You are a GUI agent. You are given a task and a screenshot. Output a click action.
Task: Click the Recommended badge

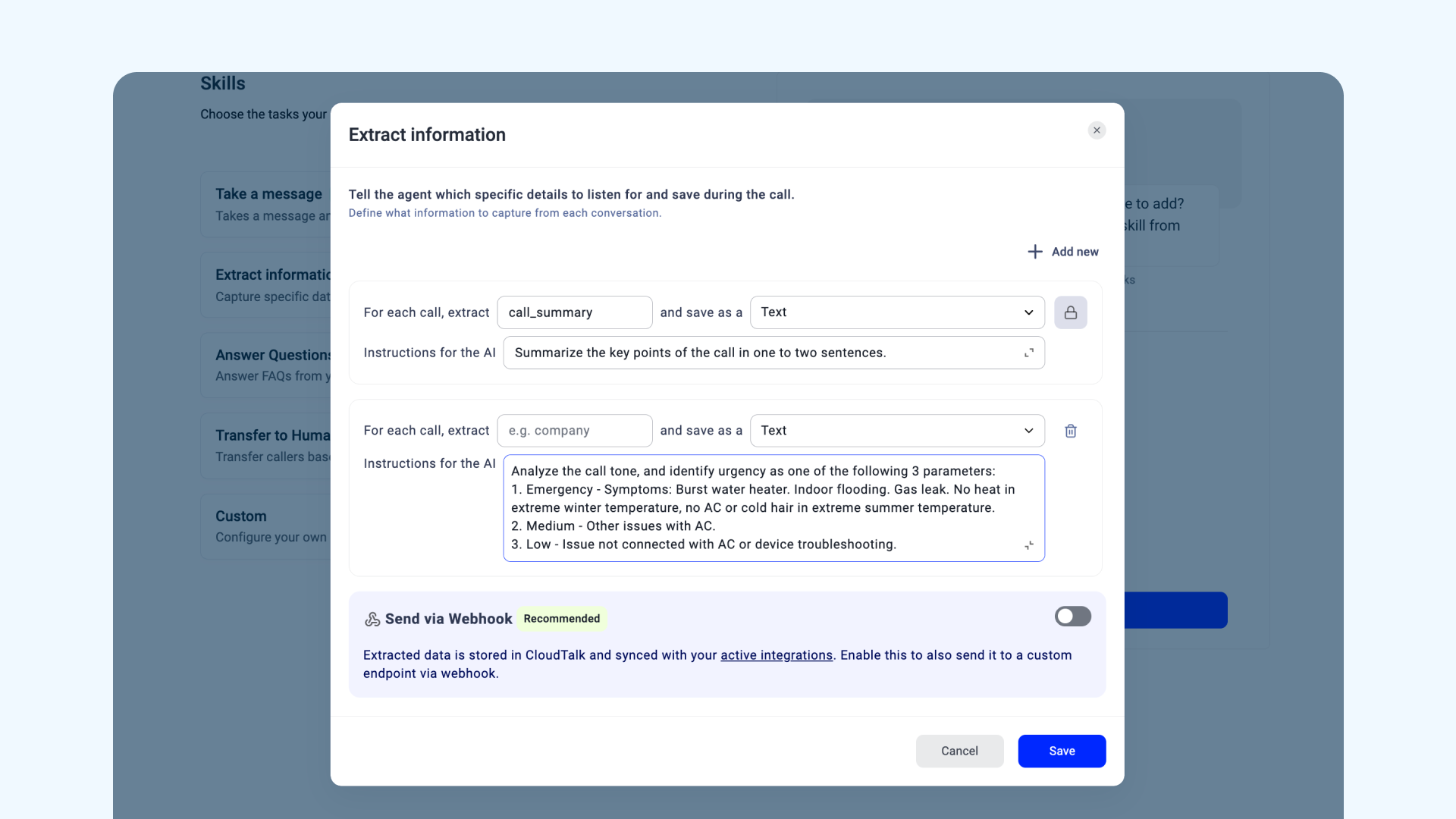[561, 619]
